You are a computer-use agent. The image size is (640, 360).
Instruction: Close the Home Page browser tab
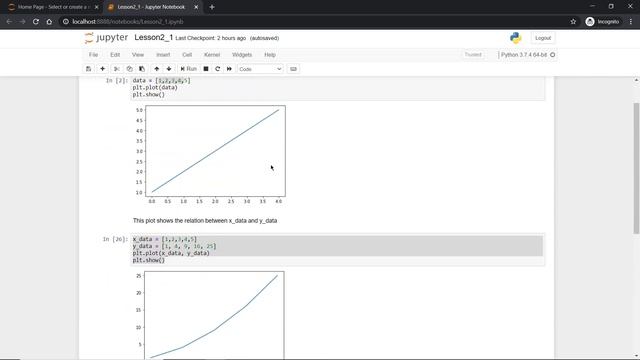point(96,7)
